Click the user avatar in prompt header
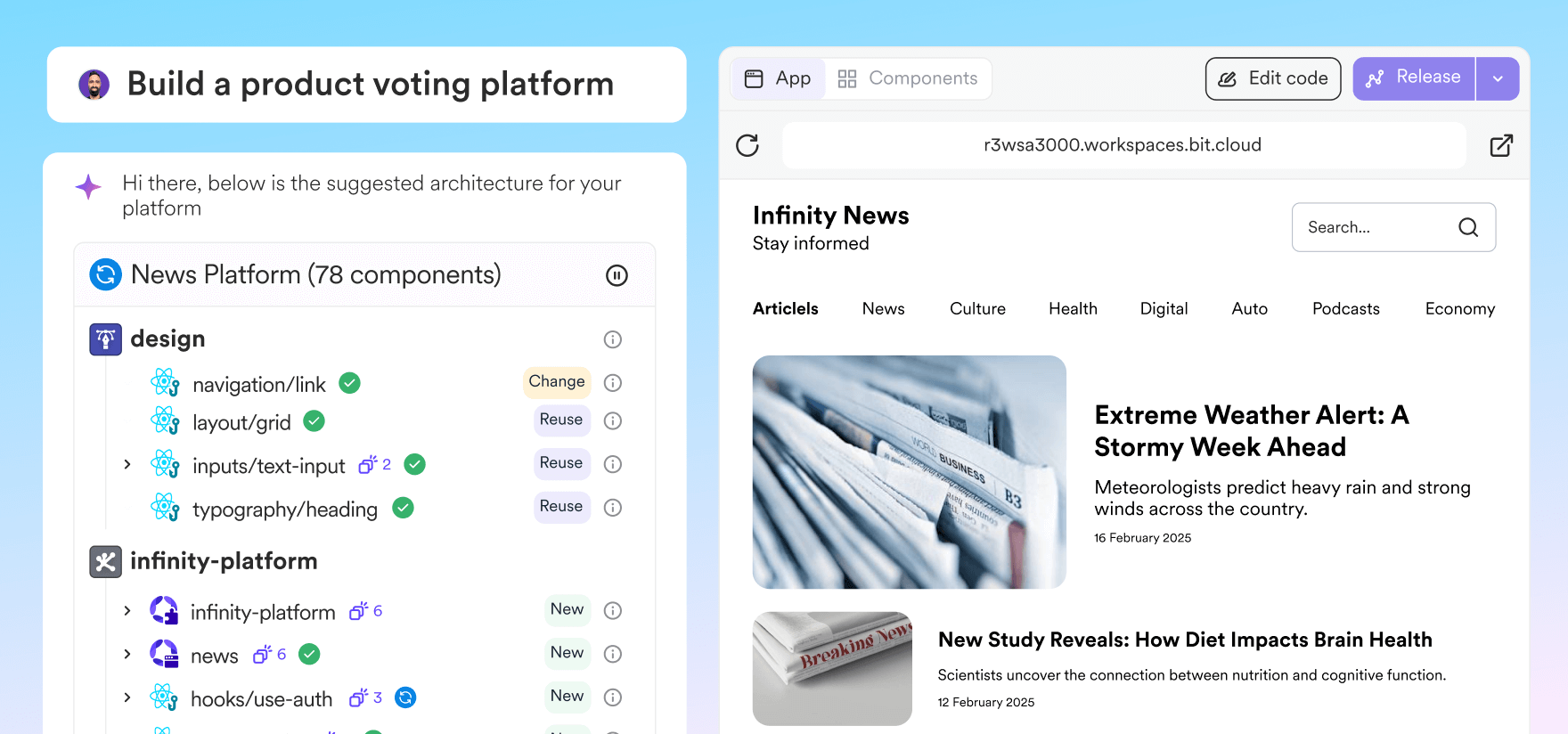This screenshot has width=1568, height=734. tap(94, 85)
